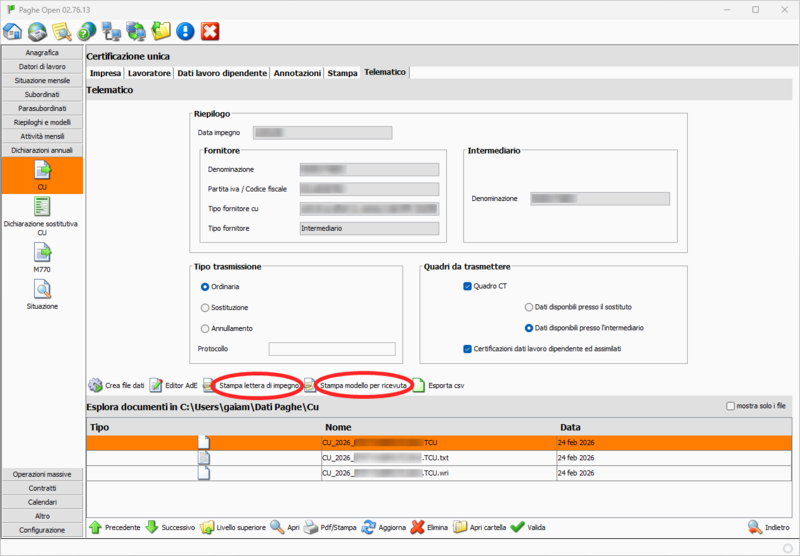Click Stampa lettera di impegno button
The height and width of the screenshot is (556, 800).
[258, 385]
